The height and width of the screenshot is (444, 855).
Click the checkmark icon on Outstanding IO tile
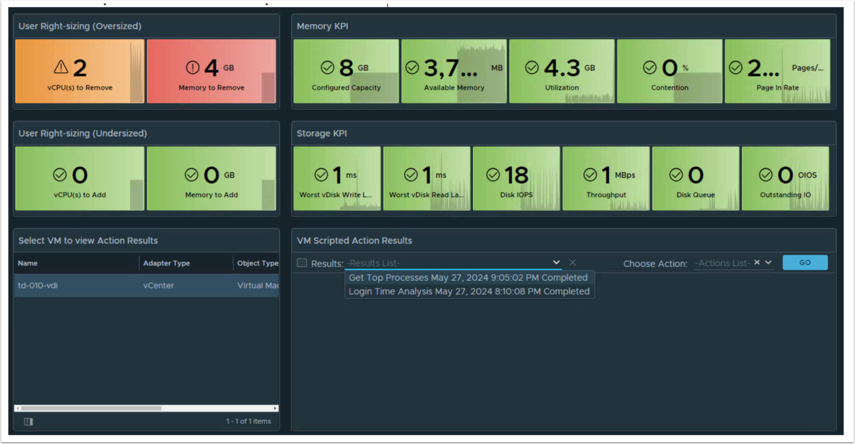[765, 174]
